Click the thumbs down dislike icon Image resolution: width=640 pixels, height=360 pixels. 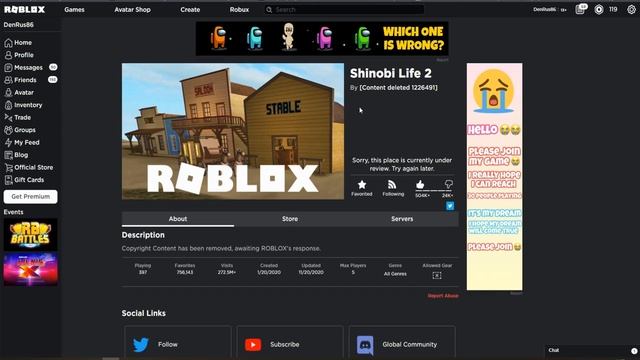click(x=448, y=184)
